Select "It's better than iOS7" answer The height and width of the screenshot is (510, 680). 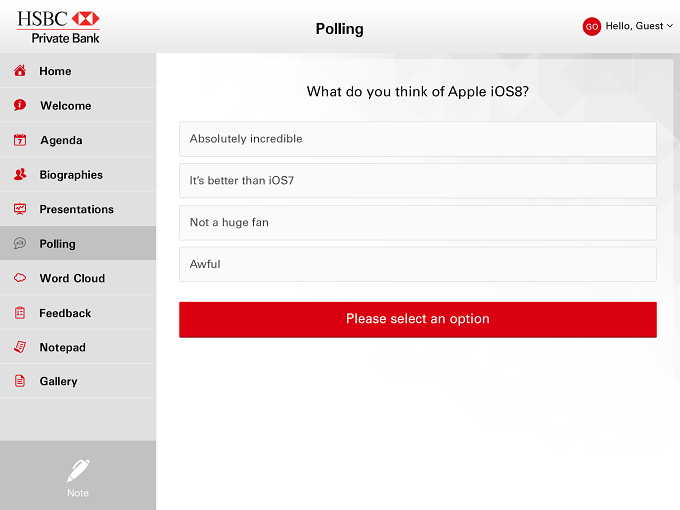pos(418,180)
